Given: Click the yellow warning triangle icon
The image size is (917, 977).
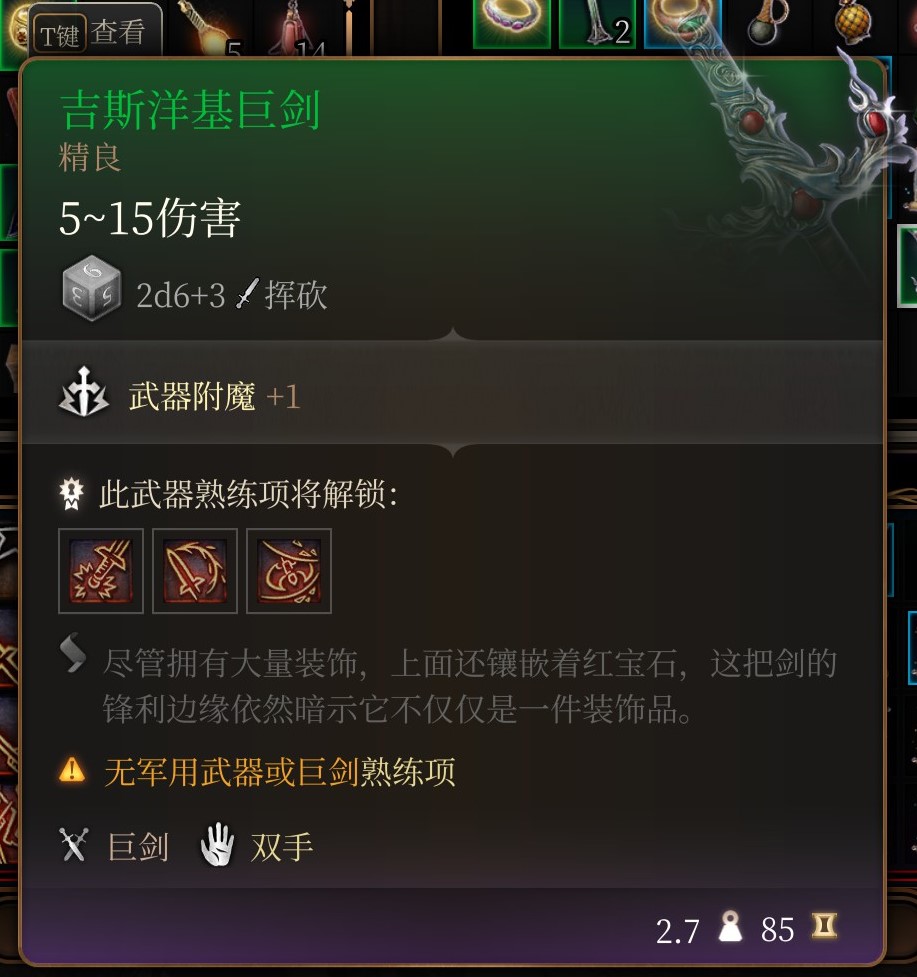Looking at the screenshot, I should click(72, 770).
